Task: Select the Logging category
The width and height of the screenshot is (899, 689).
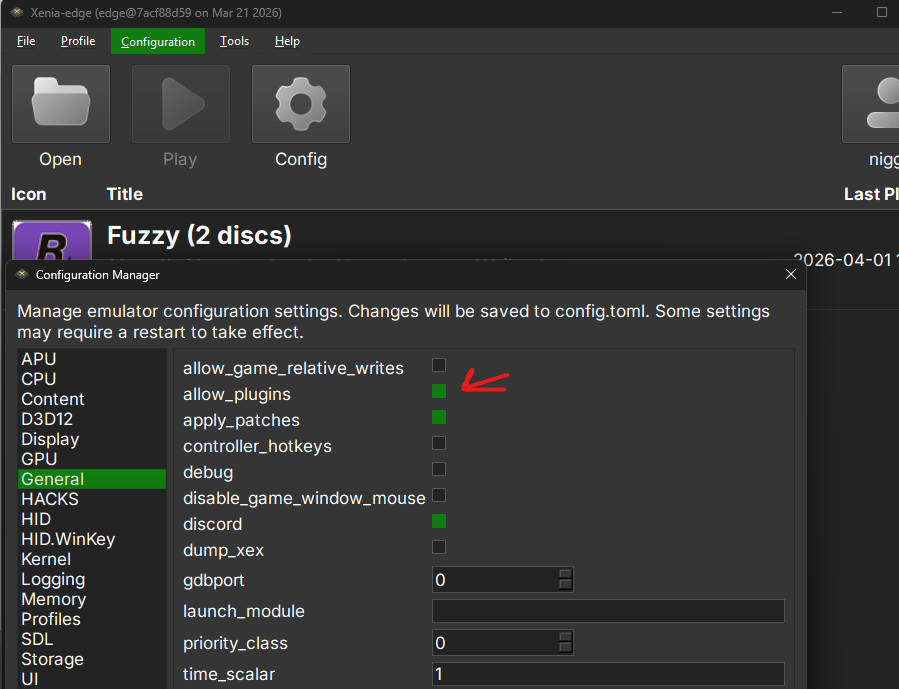Action: (x=92, y=580)
